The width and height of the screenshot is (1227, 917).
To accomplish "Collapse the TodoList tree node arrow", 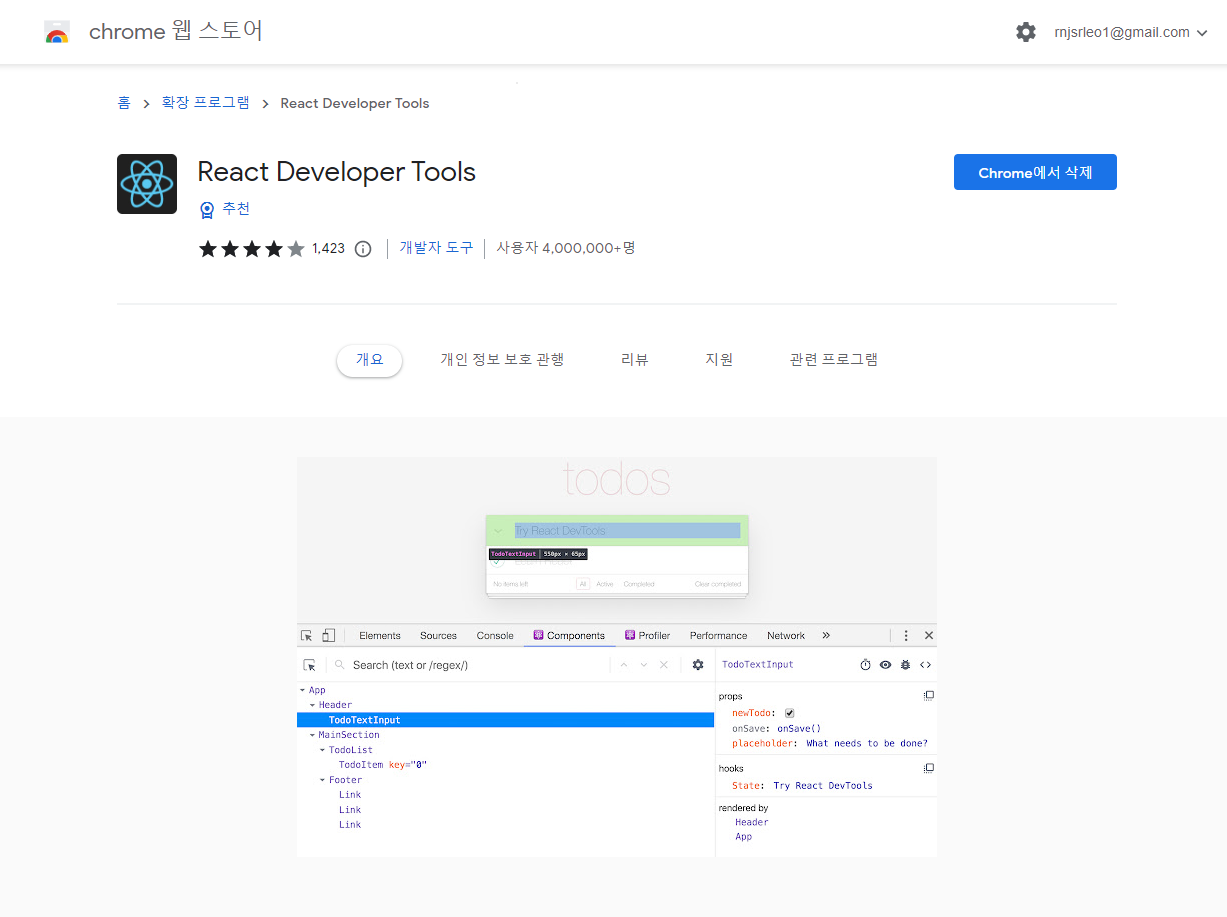I will [x=322, y=751].
